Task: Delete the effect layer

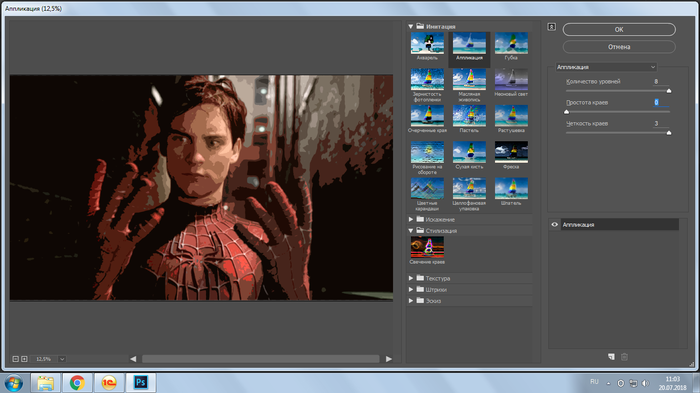Action: tap(625, 357)
